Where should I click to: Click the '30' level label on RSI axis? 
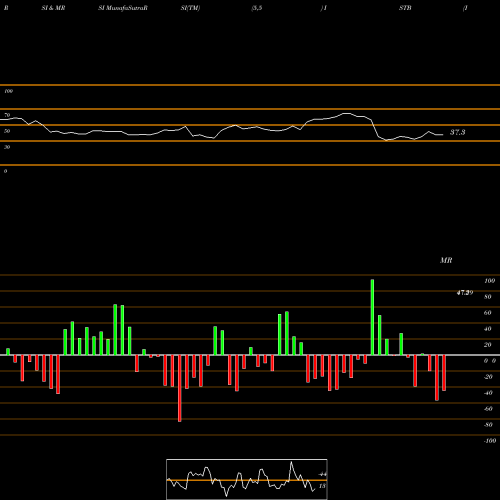pyautogui.click(x=7, y=147)
